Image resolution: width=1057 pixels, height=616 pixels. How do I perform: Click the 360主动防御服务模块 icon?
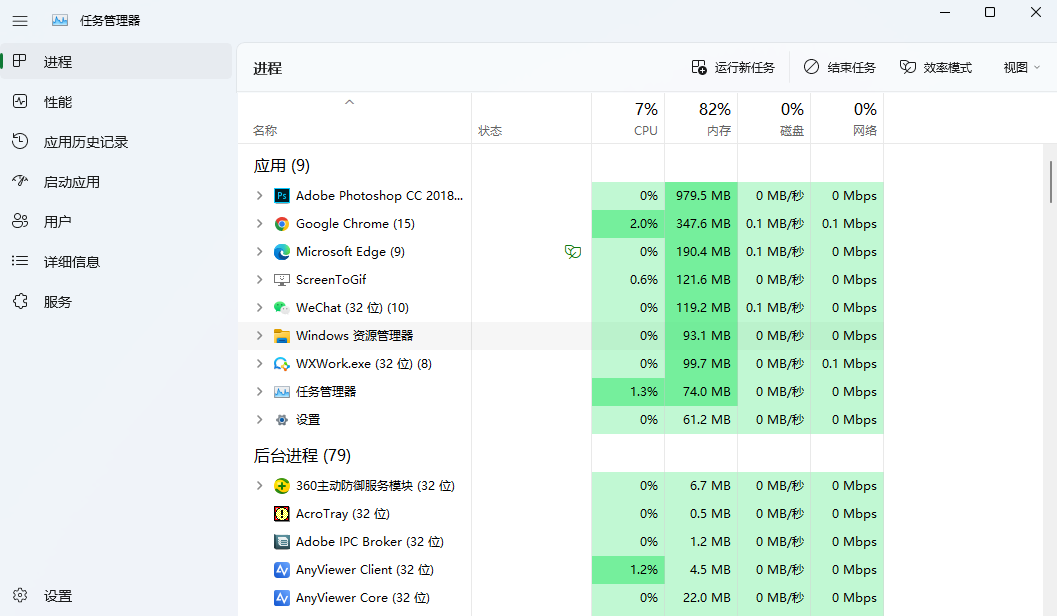(x=282, y=486)
